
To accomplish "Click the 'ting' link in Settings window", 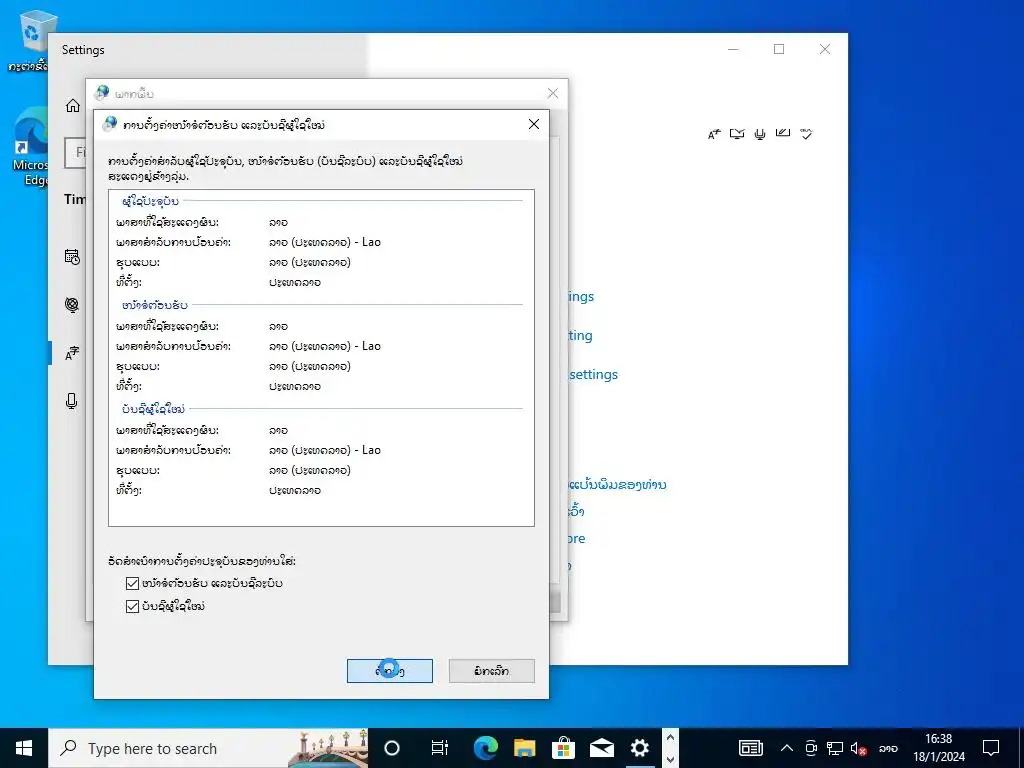I will point(581,336).
